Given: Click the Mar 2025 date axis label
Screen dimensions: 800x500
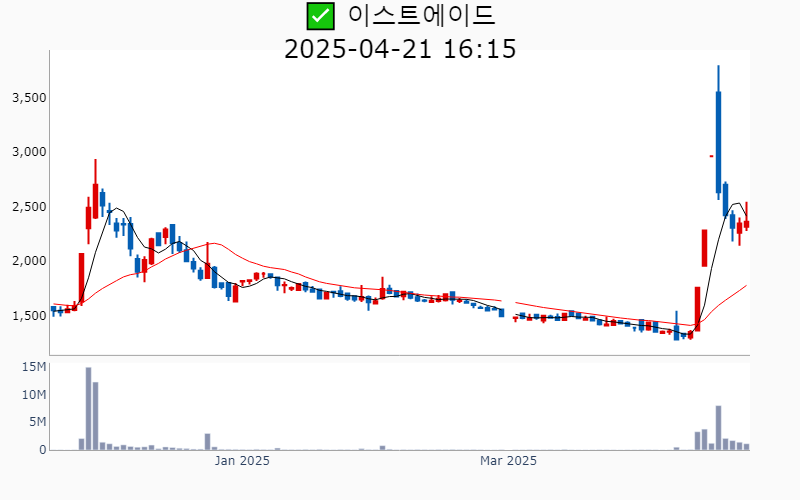Looking at the screenshot, I should pyautogui.click(x=508, y=461).
